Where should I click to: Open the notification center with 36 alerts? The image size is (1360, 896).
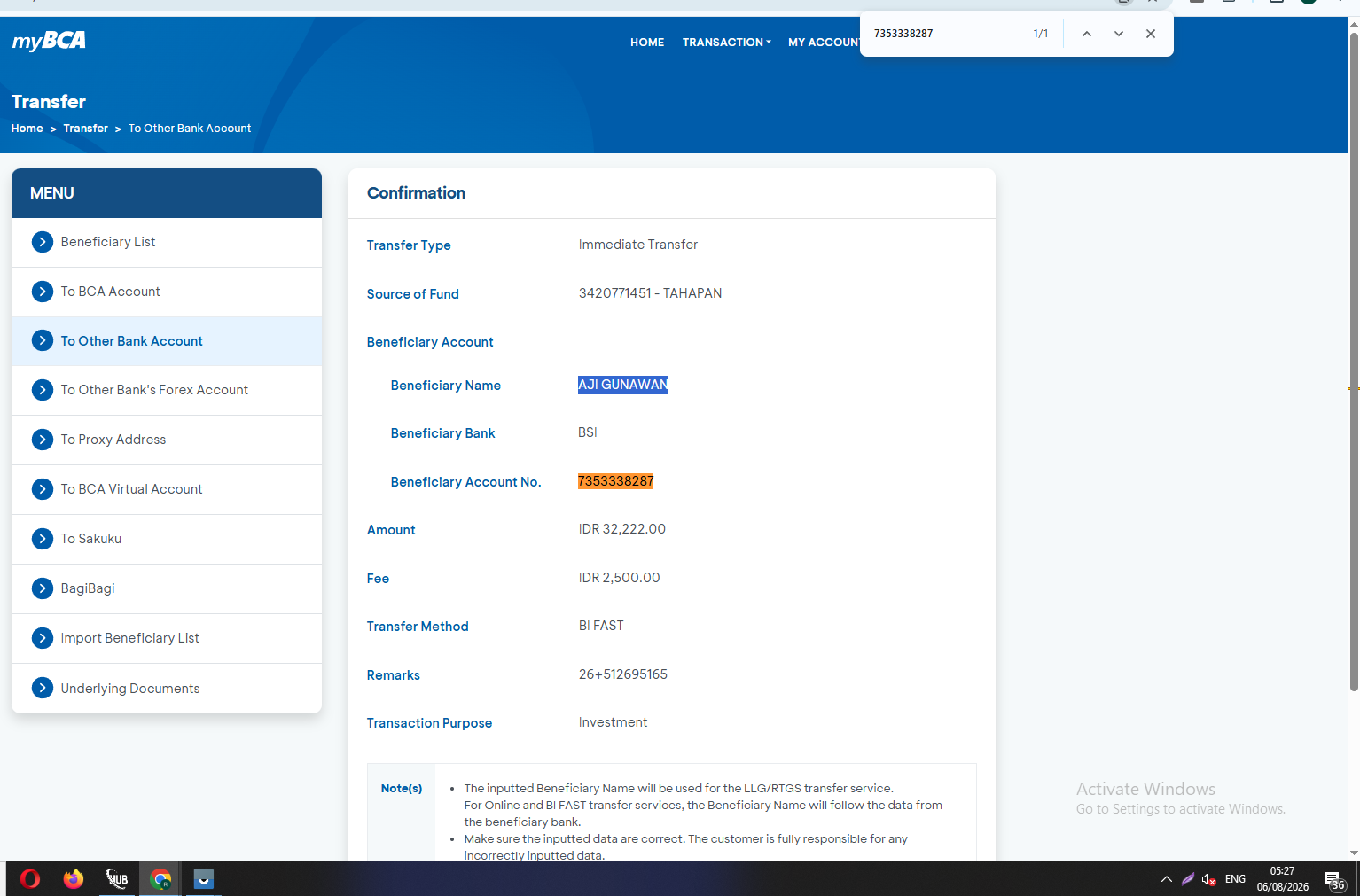[x=1334, y=879]
